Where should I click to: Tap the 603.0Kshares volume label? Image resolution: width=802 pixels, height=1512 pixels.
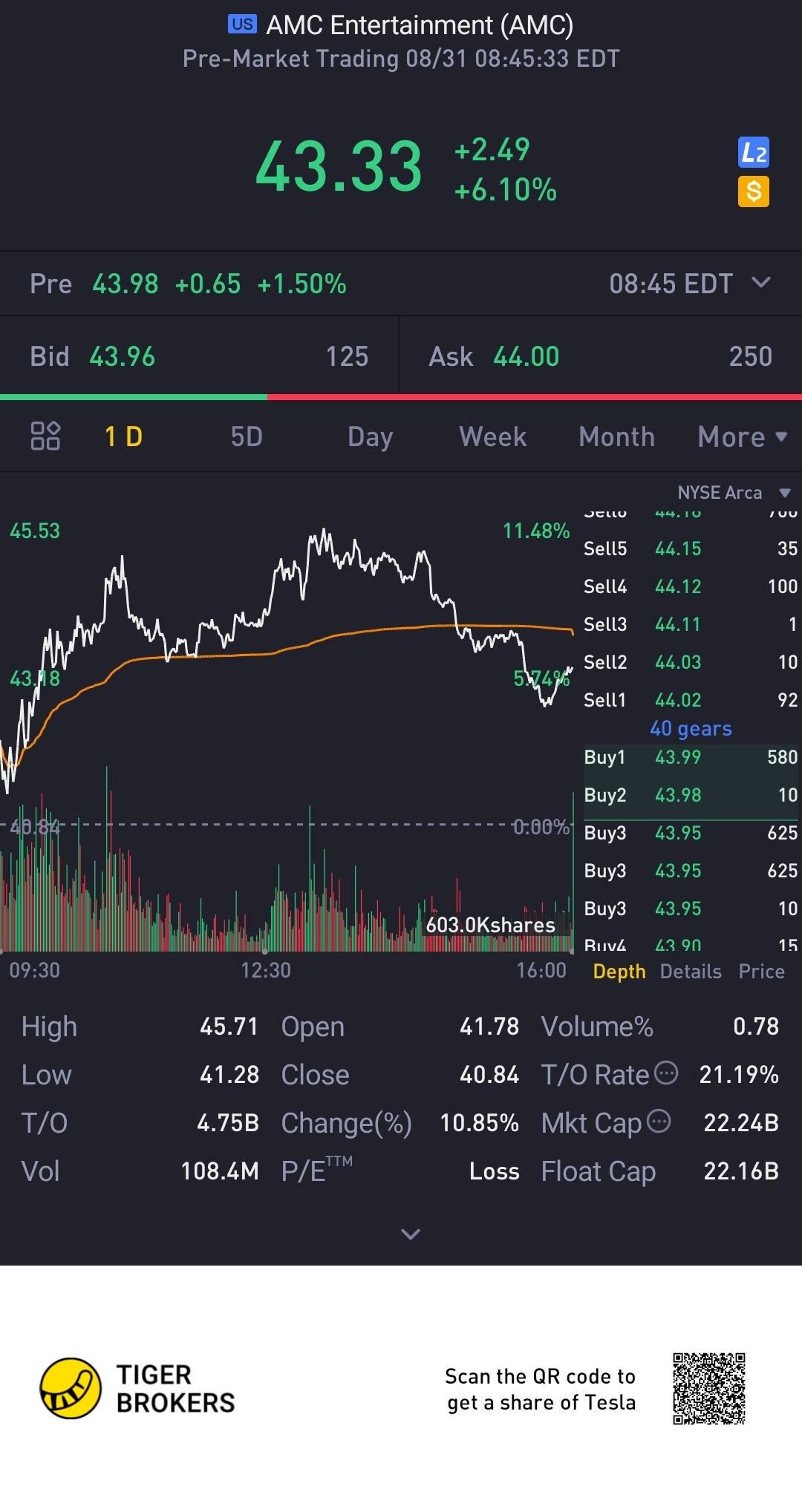(490, 925)
